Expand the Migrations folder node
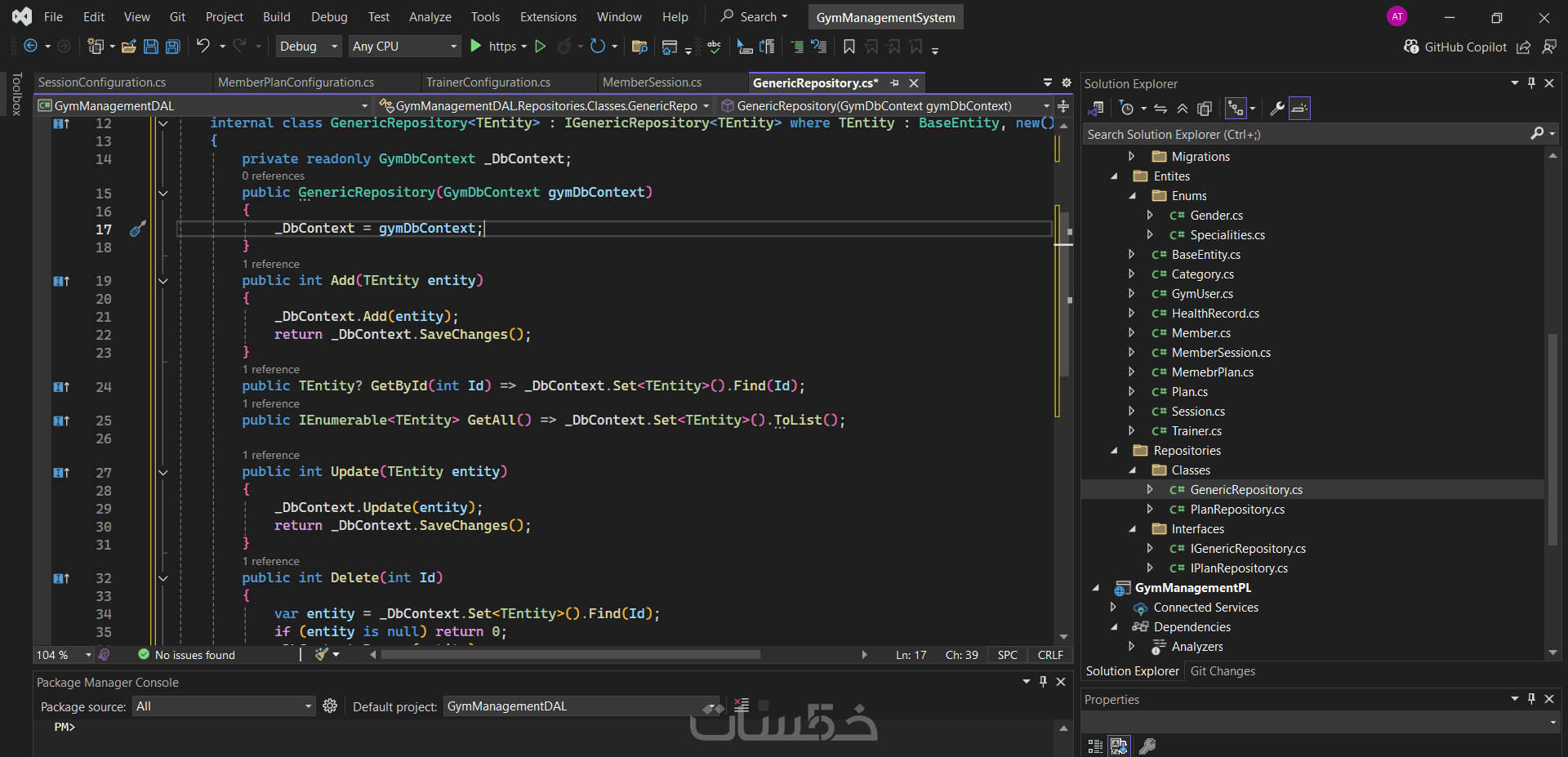This screenshot has height=757, width=1568. coord(1132,157)
